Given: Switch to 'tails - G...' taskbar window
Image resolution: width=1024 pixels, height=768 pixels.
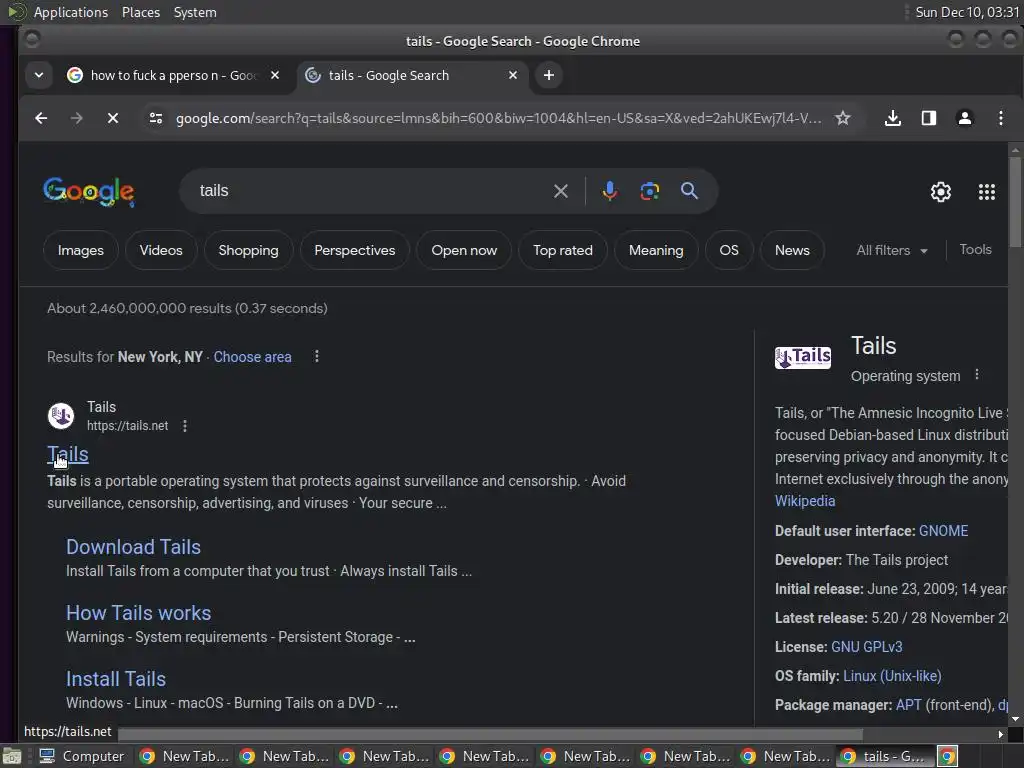Looking at the screenshot, I should [885, 756].
